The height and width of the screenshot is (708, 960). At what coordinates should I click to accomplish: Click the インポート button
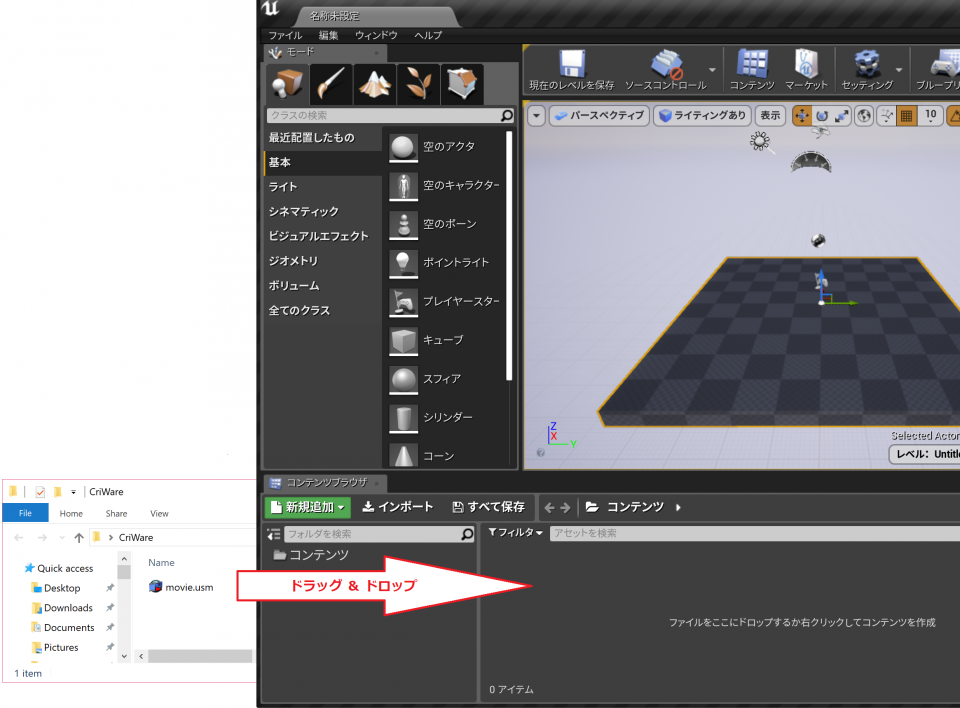pyautogui.click(x=398, y=507)
